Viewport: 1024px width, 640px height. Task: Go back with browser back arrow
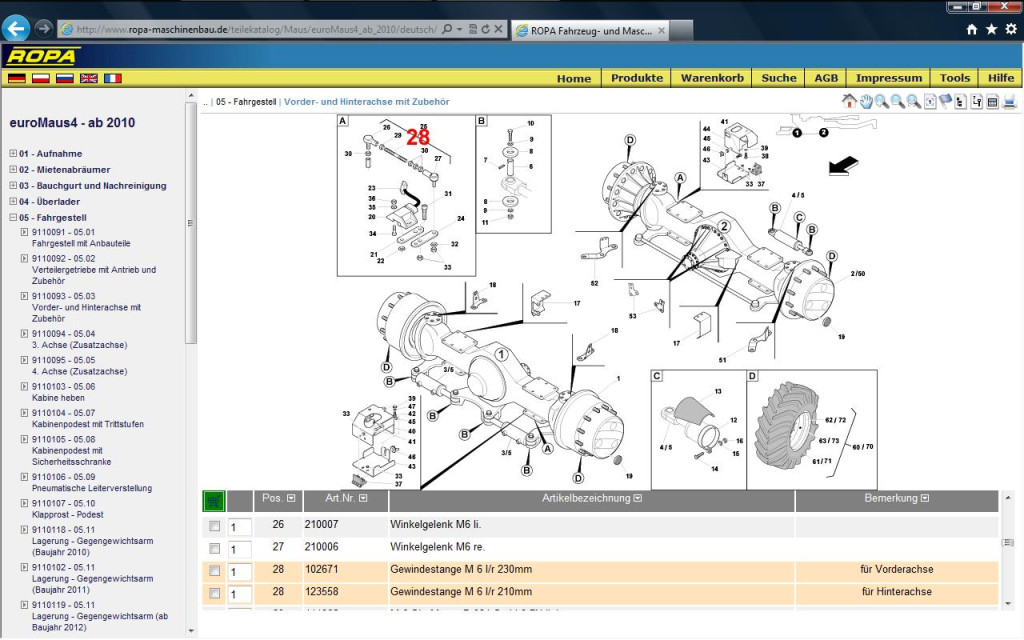[x=16, y=29]
